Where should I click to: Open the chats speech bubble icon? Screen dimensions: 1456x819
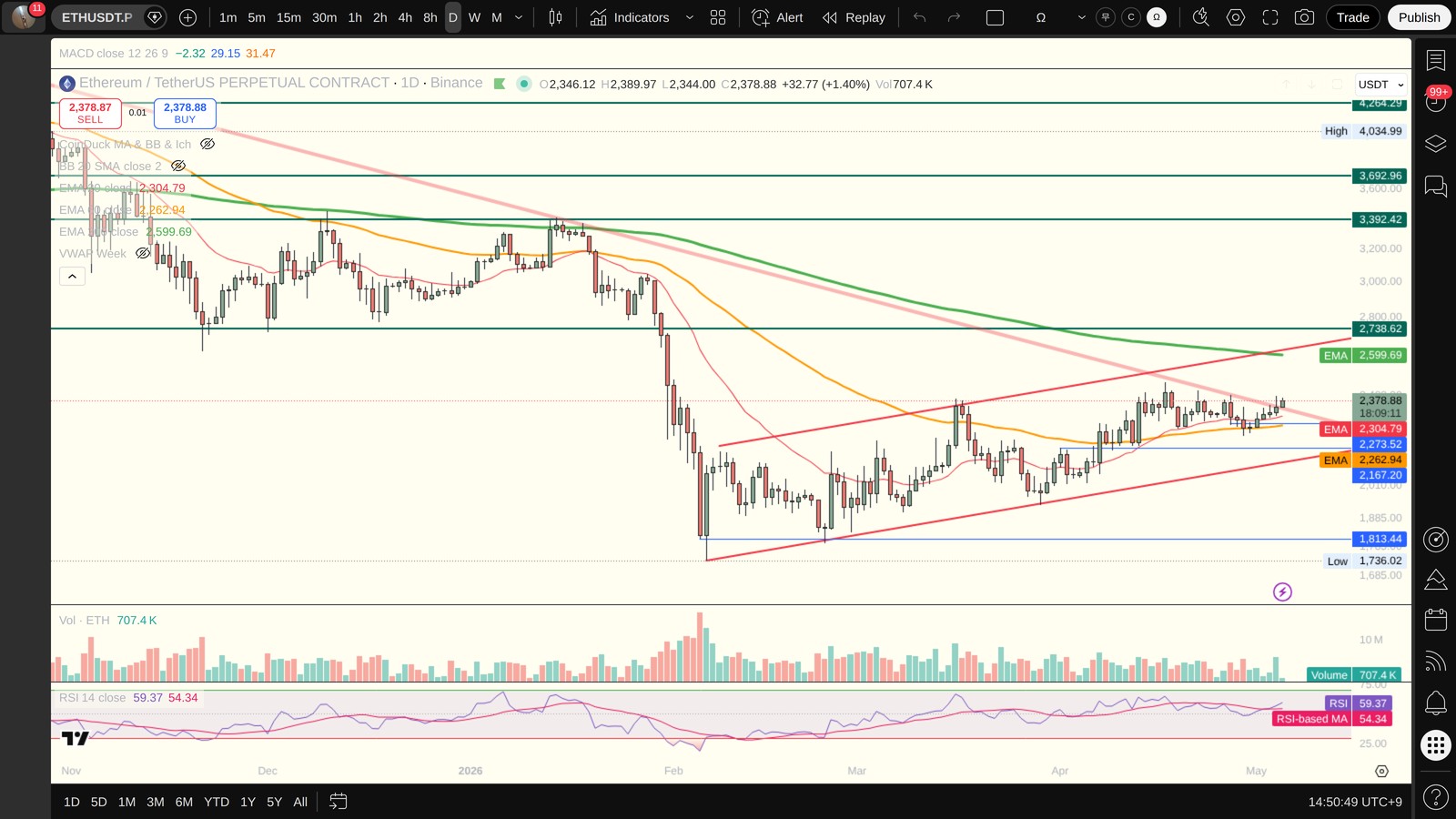[x=1436, y=187]
